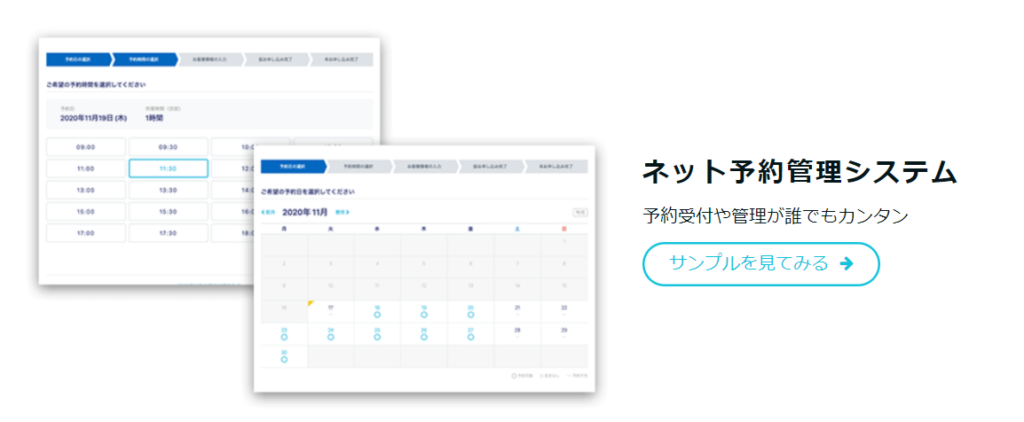Choose the 09:00 time slot
The height and width of the screenshot is (422, 1024).
click(86, 147)
